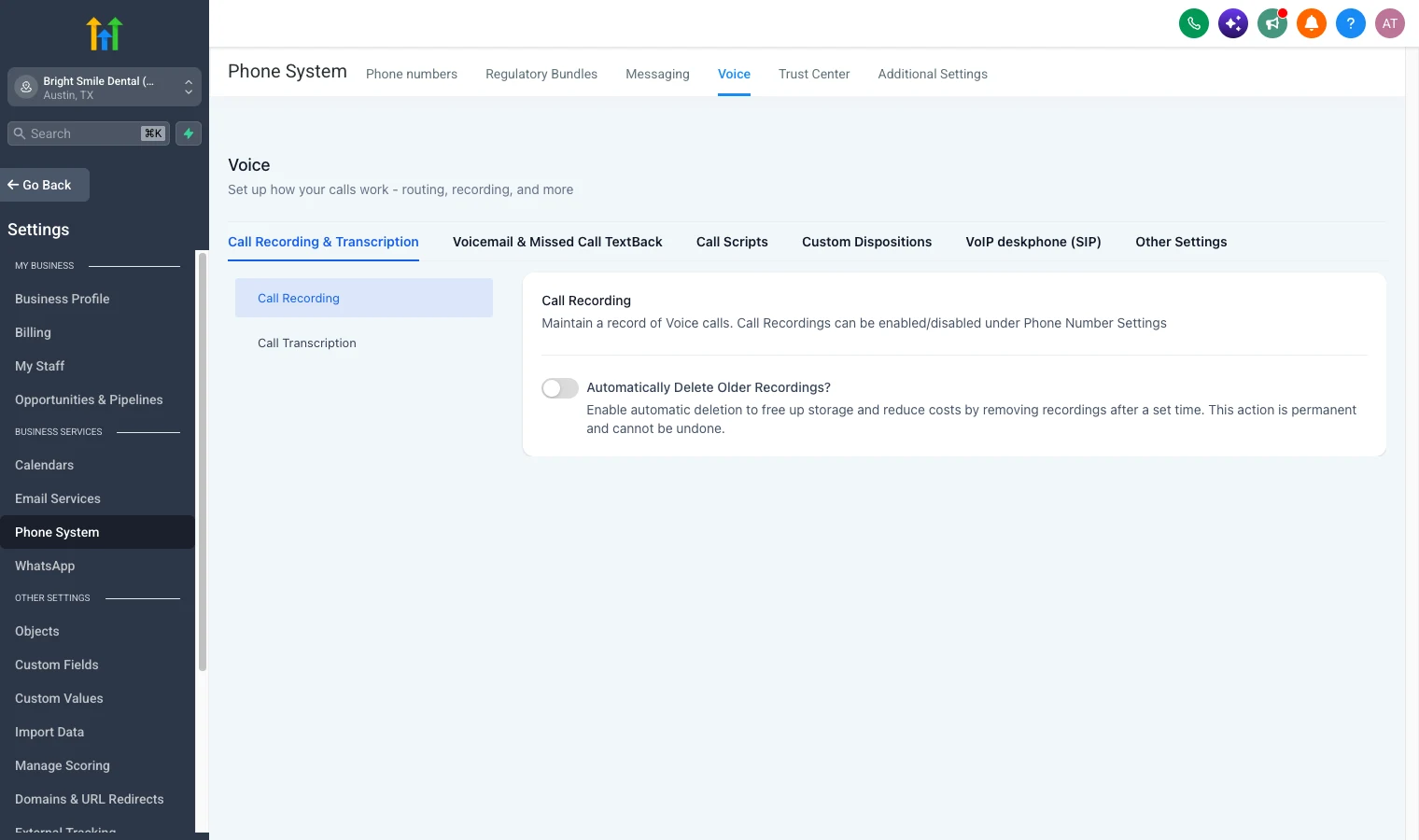This screenshot has height=840, width=1419.
Task: Open the purple AI sparkle assistant icon
Action: pos(1233,23)
